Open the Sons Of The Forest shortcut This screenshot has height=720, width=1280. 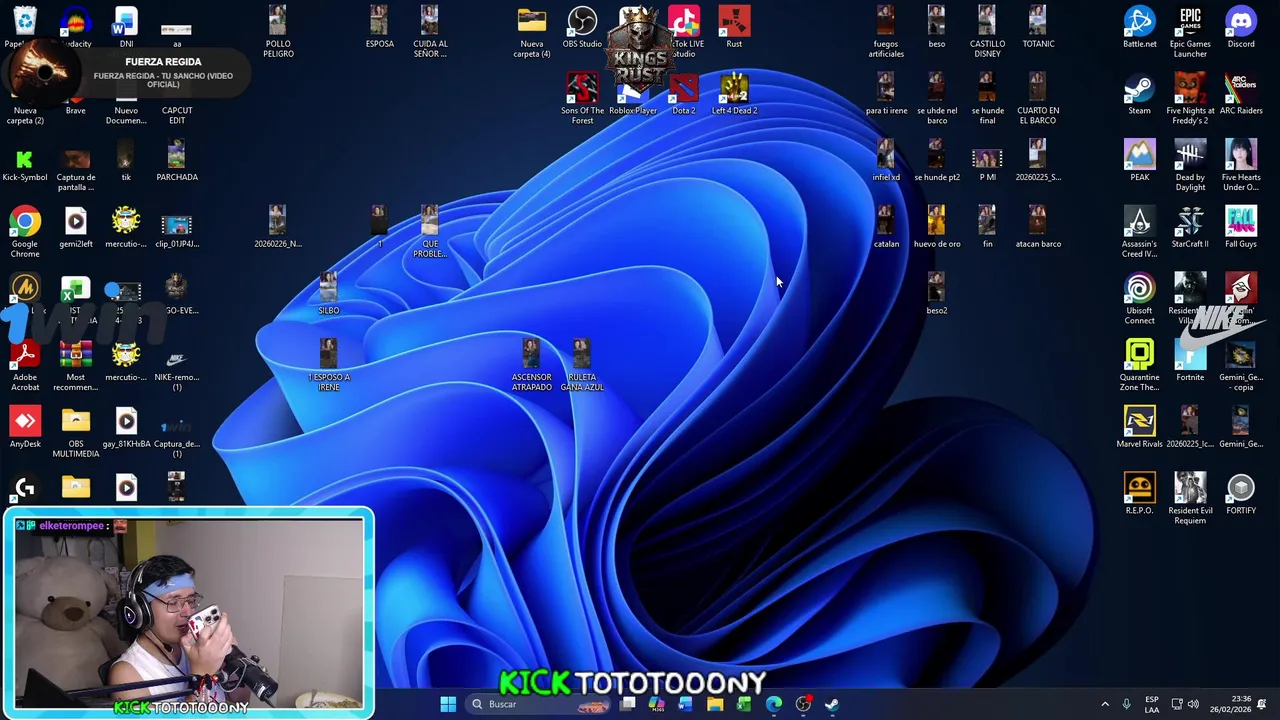[582, 98]
